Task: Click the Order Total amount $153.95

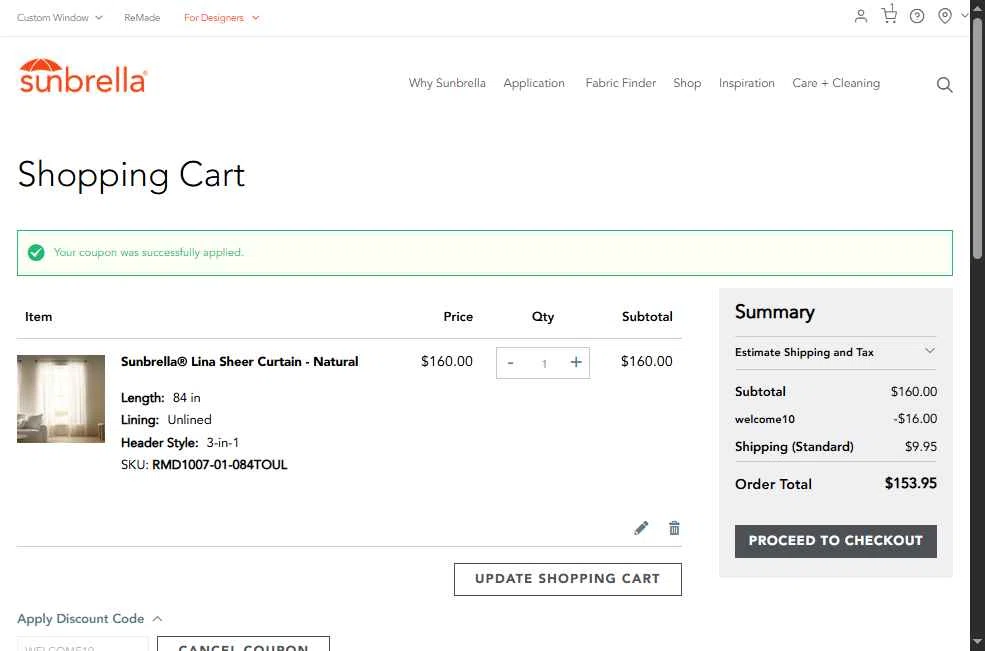Action: tap(910, 483)
